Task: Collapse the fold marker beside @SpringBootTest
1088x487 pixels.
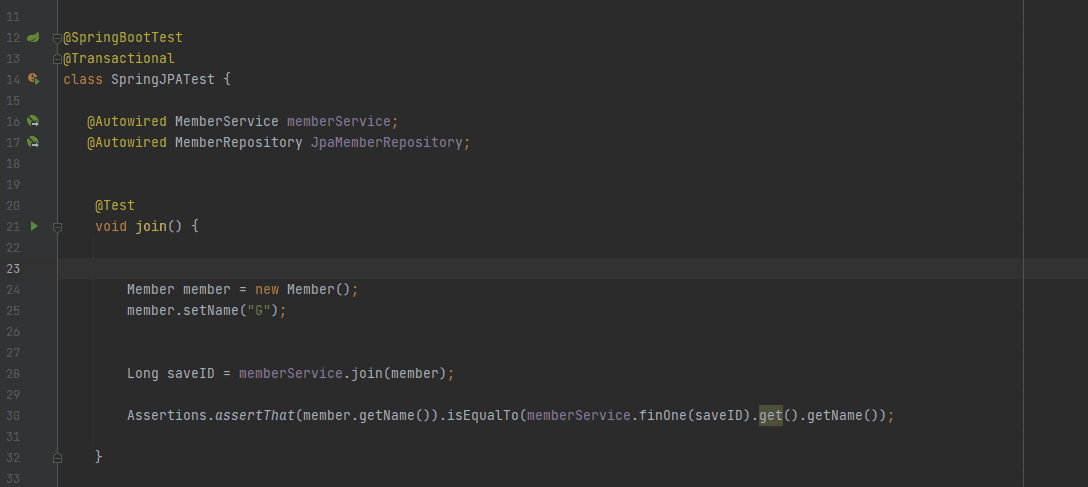Action: pos(58,38)
